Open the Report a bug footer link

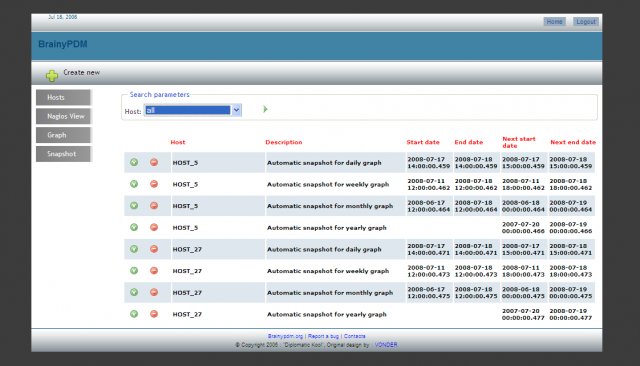pos(323,336)
